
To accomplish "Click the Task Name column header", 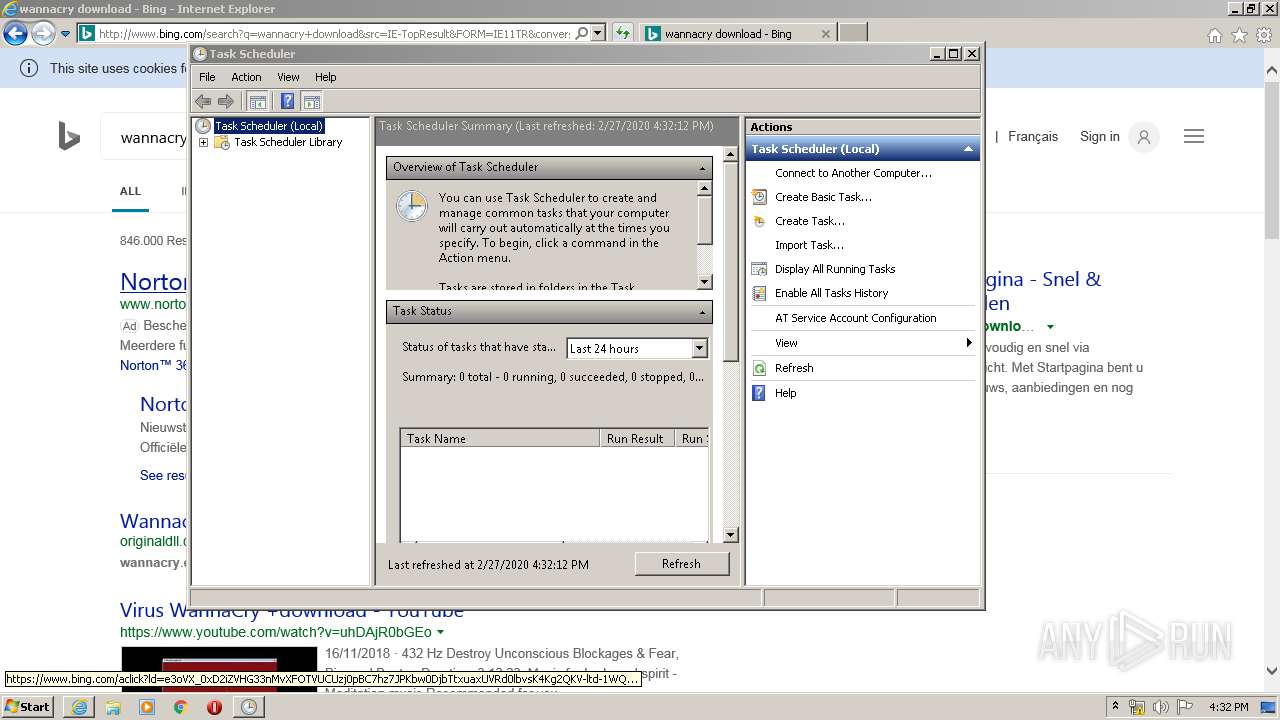I will tap(500, 438).
